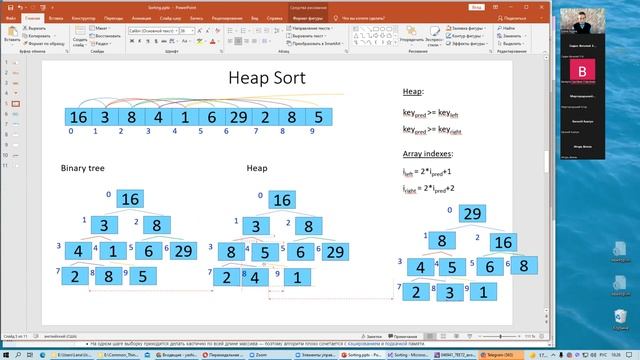Screen dimensions: 640x360
Task: Open Windows Start menu
Action: 6,355
